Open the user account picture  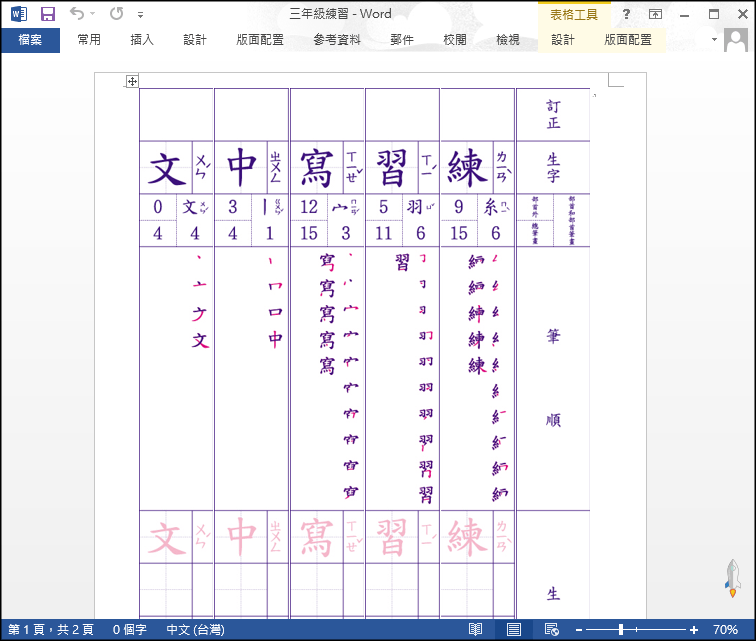[x=736, y=40]
